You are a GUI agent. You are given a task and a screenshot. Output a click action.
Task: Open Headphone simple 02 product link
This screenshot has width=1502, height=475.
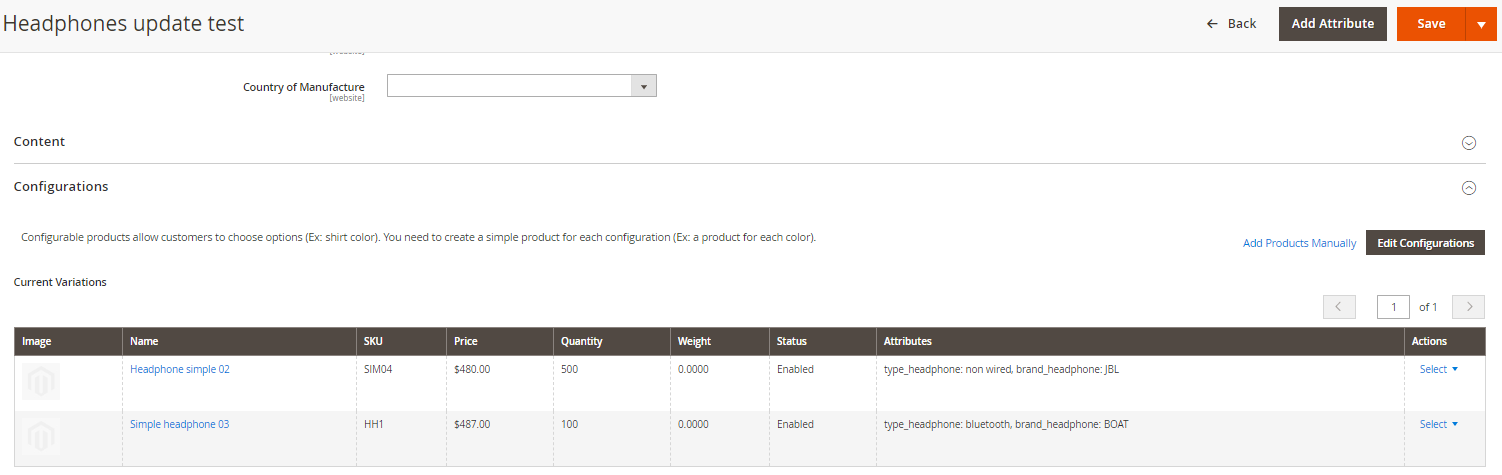[x=180, y=369]
